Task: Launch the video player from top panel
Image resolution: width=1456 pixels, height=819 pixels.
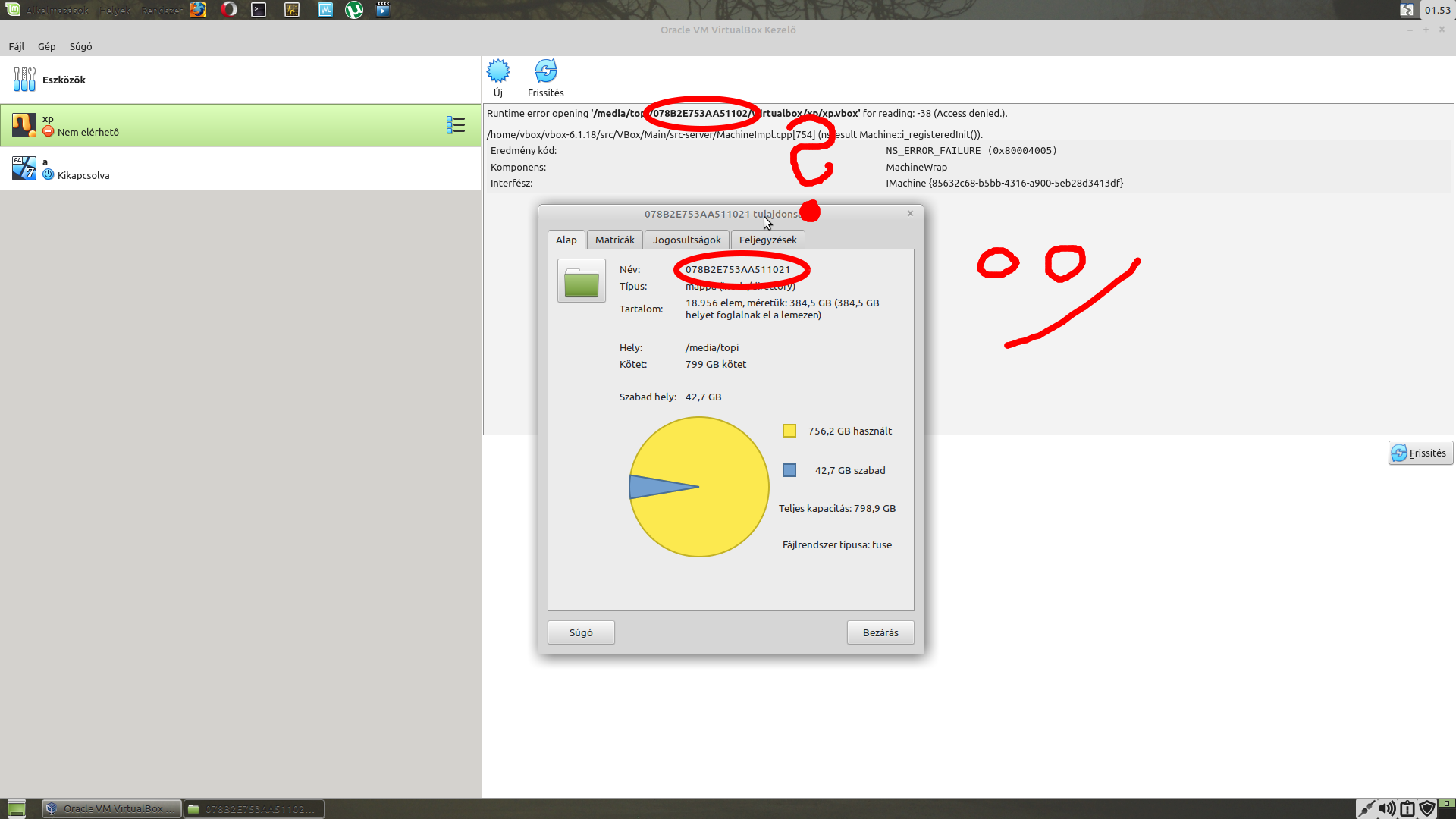Action: click(384, 10)
